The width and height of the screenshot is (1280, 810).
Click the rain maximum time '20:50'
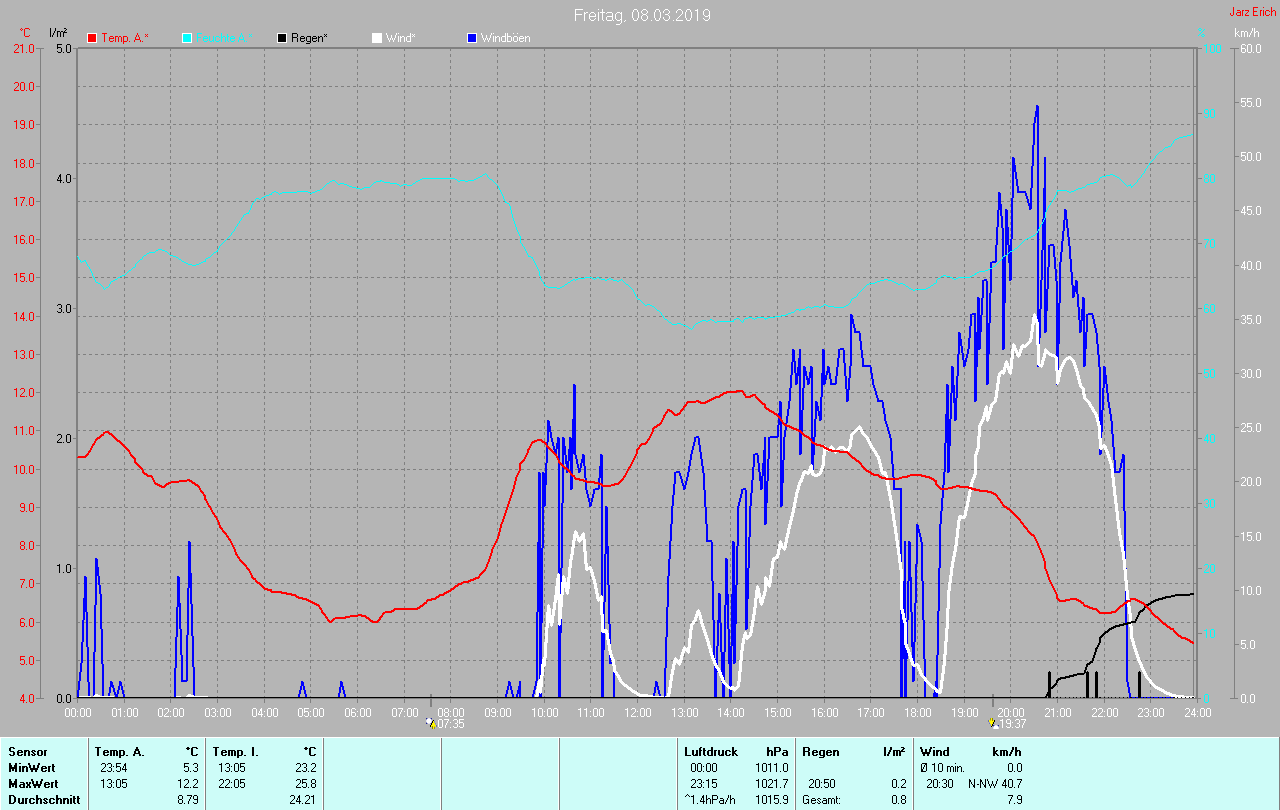point(822,784)
